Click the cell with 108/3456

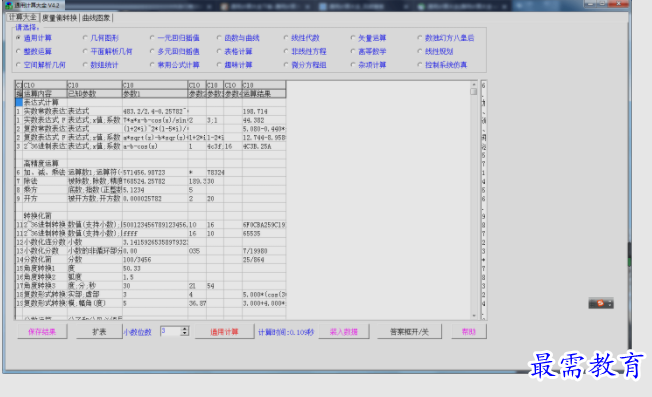155,260
